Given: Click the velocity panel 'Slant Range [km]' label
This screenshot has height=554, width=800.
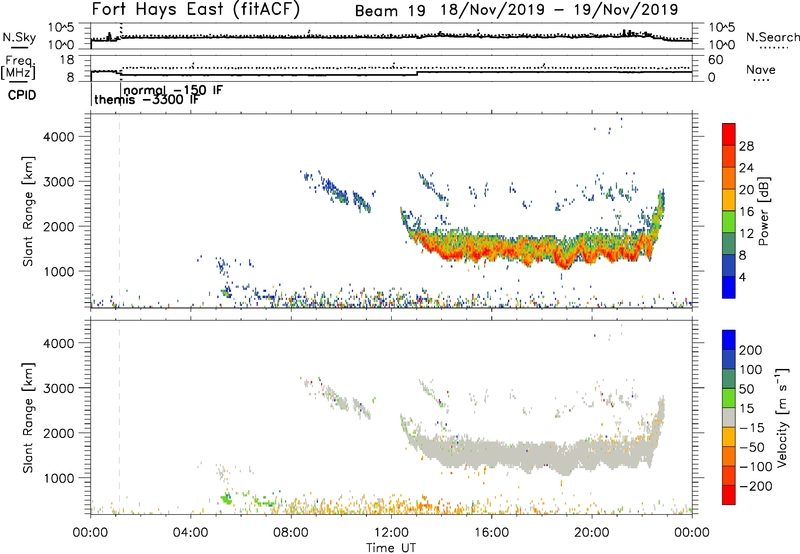Looking at the screenshot, I should pyautogui.click(x=28, y=418).
